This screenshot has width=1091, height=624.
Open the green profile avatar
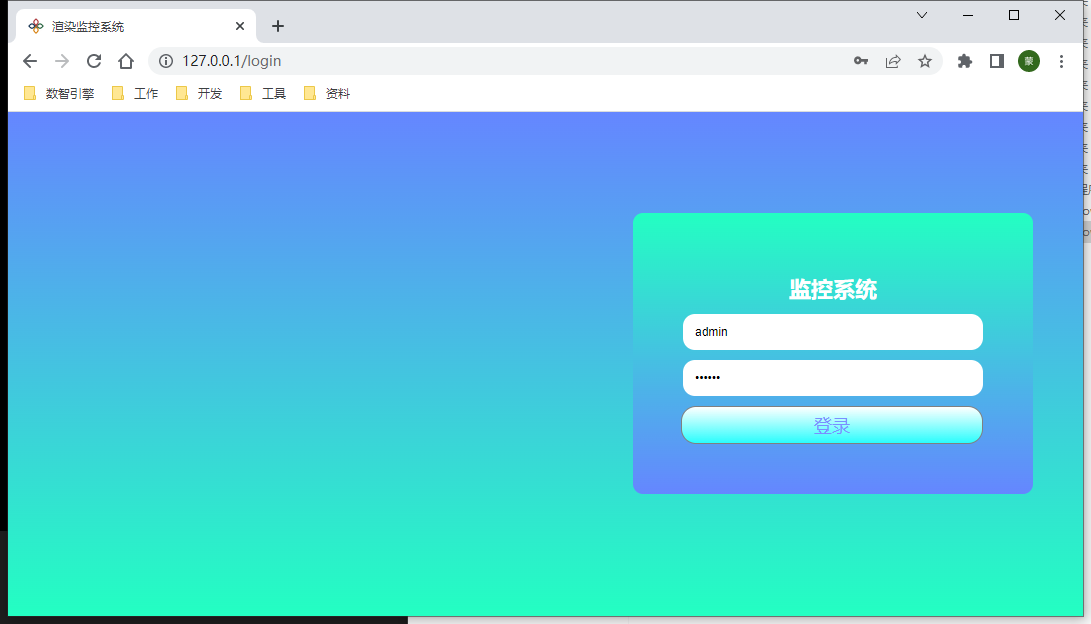click(1029, 61)
